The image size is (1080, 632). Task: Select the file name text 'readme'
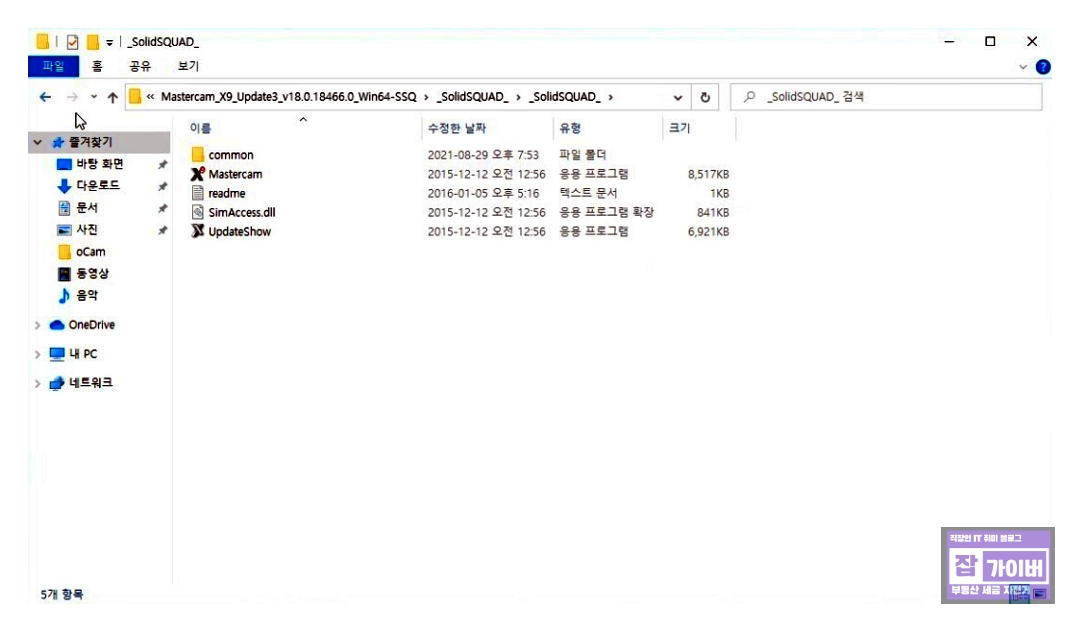[227, 193]
